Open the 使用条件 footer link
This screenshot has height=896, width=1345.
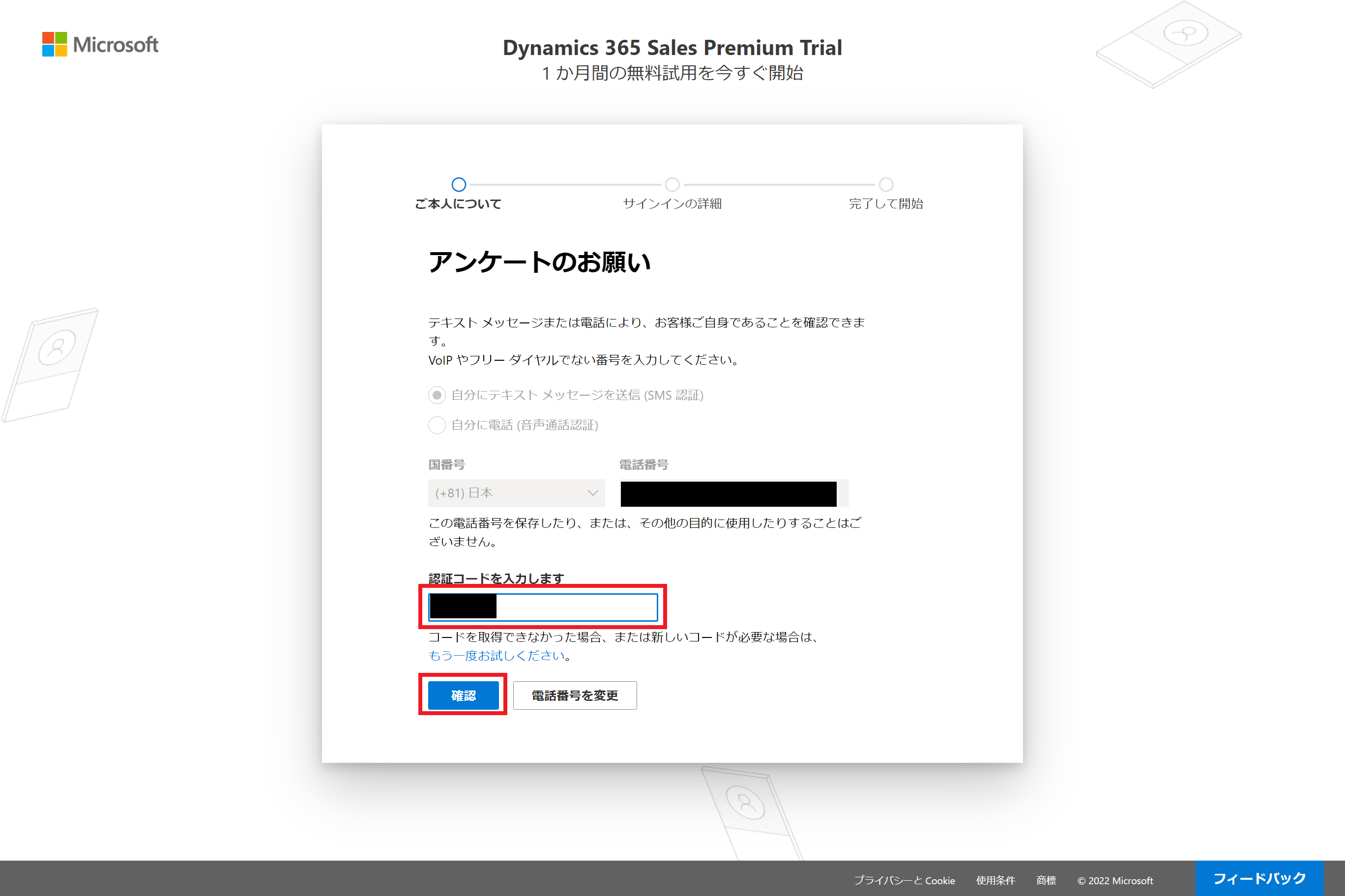pos(995,881)
